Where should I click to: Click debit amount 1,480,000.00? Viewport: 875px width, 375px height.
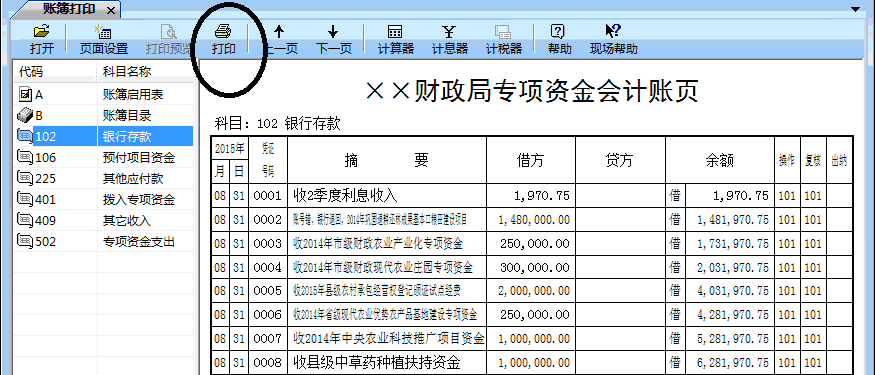click(x=533, y=220)
